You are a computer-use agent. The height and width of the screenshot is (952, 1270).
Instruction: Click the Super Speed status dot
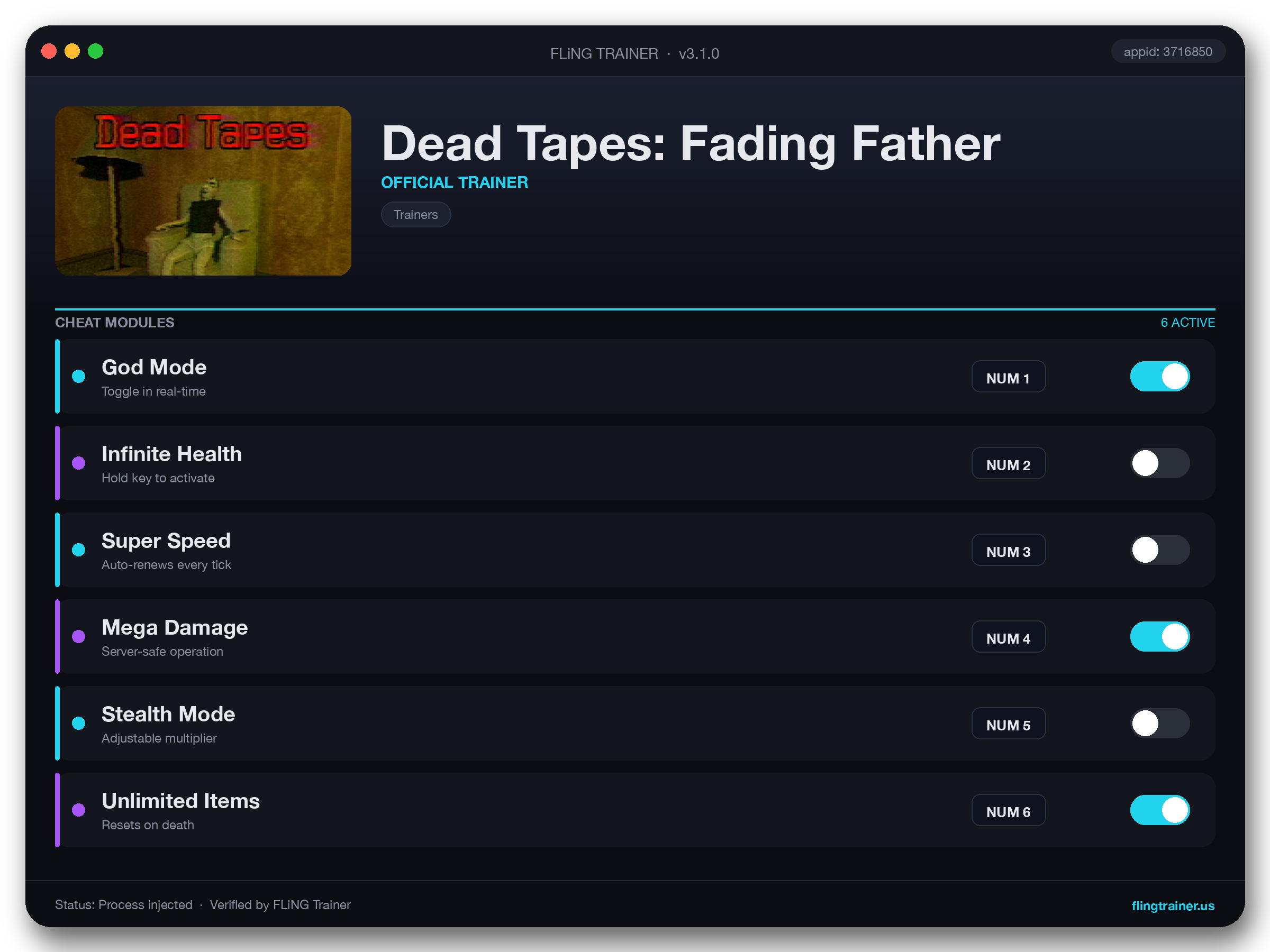tap(79, 550)
